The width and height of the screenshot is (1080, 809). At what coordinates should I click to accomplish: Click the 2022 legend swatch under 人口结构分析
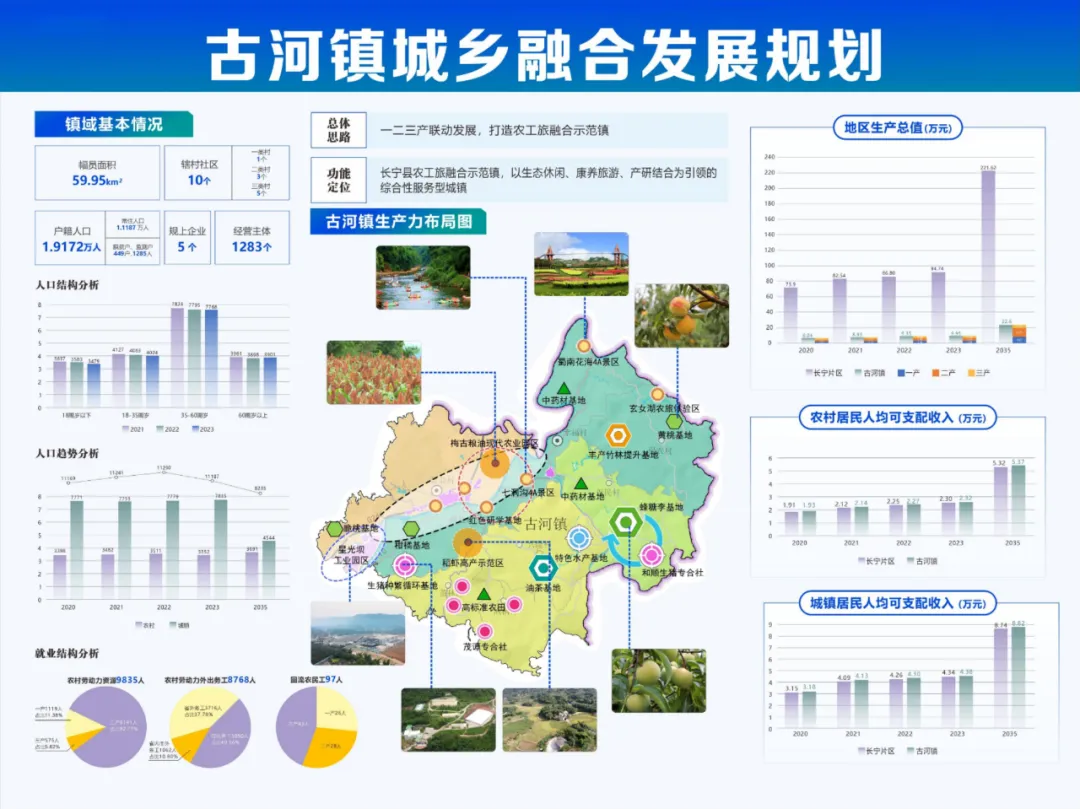160,429
